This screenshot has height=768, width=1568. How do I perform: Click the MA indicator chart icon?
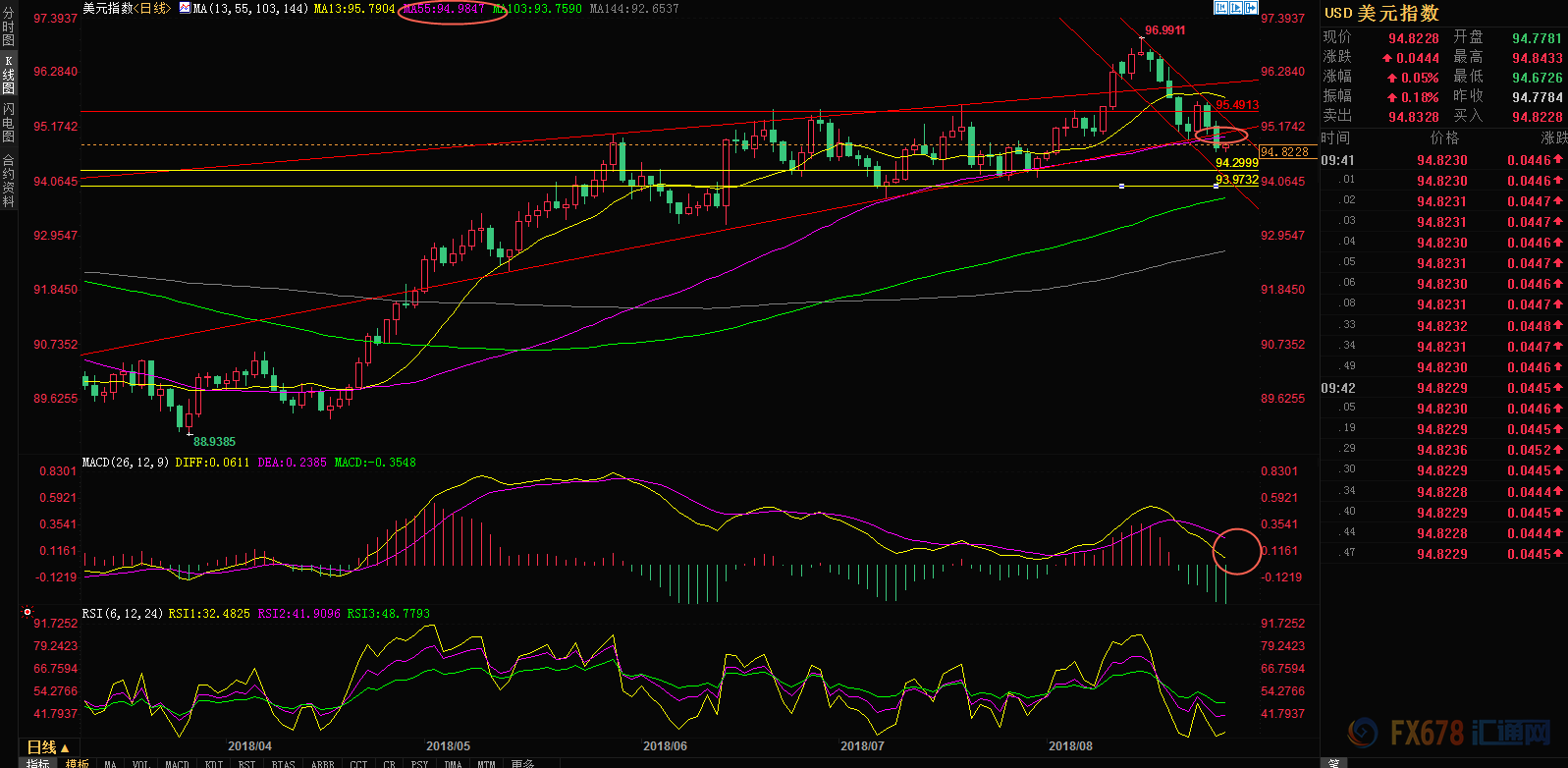tap(185, 8)
